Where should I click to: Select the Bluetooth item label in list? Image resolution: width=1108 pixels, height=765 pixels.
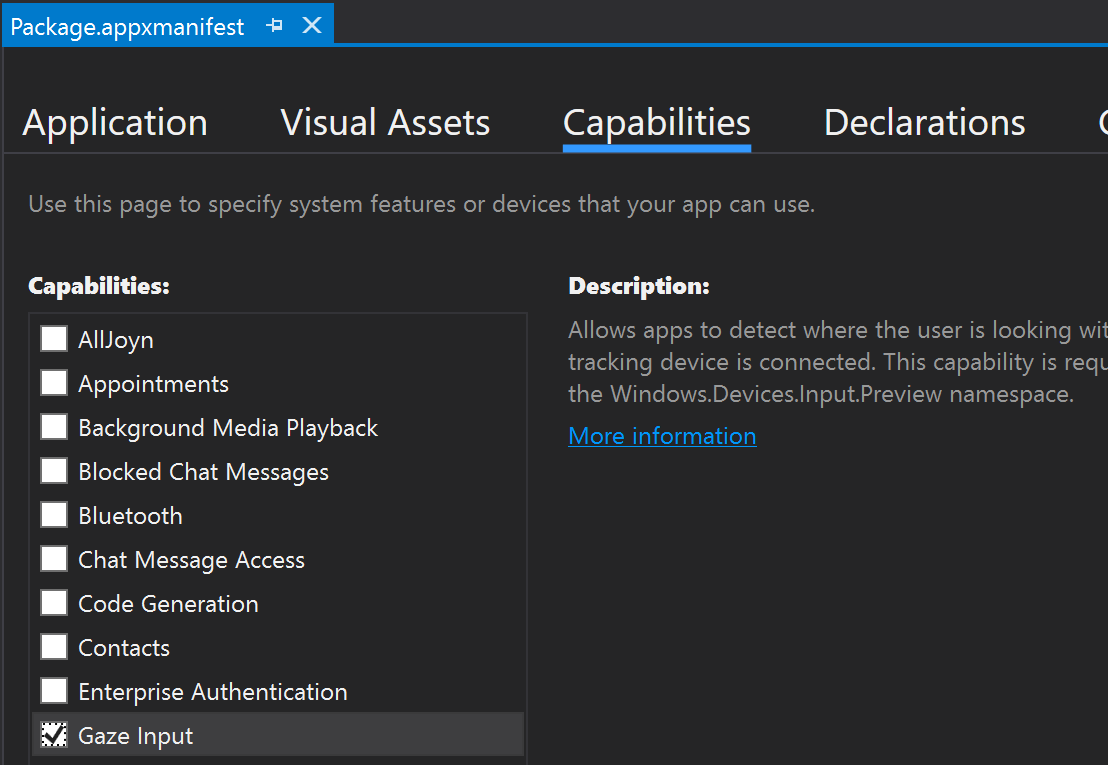point(131,516)
